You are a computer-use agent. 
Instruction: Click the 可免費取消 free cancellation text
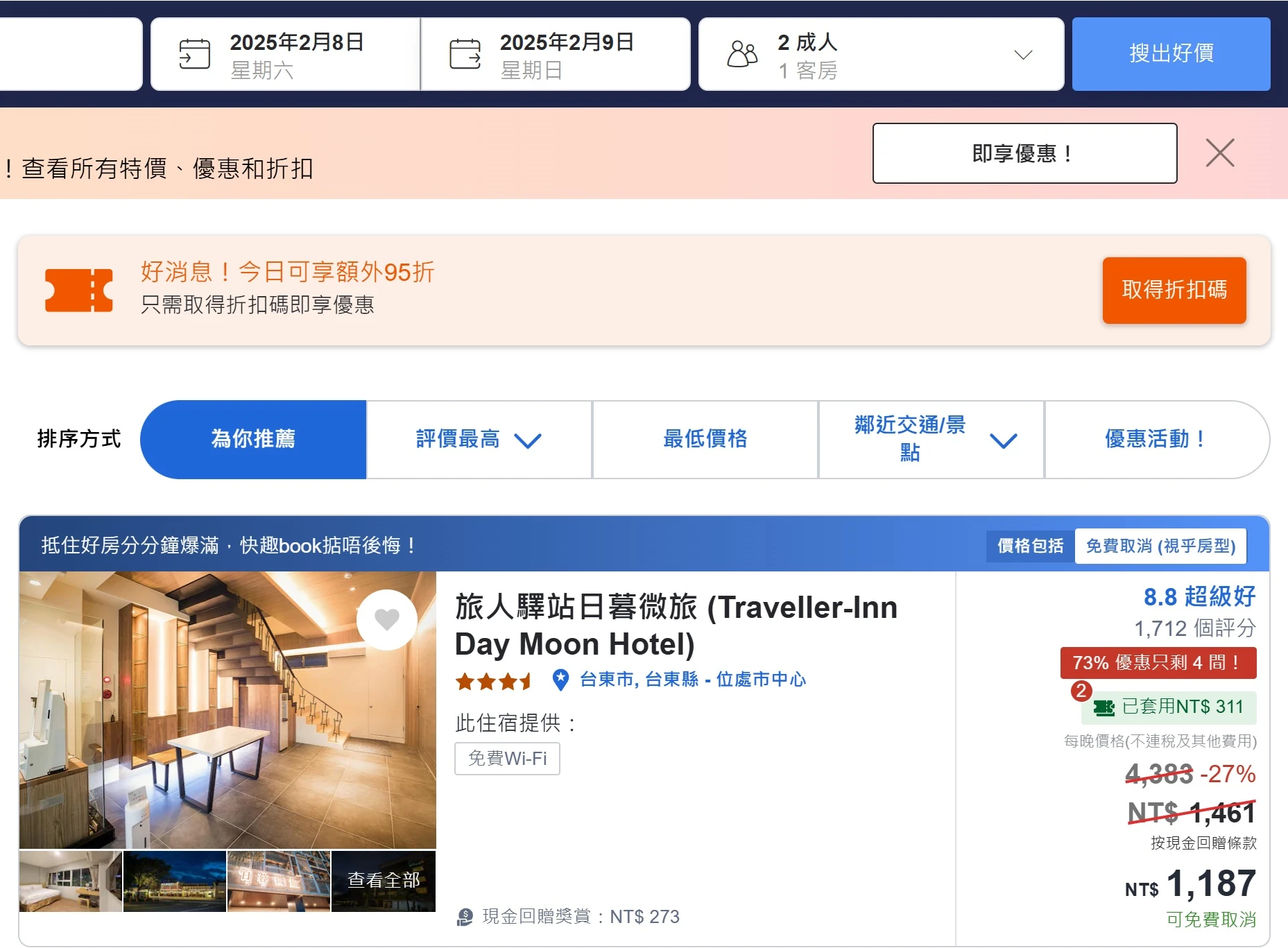pyautogui.click(x=1211, y=920)
